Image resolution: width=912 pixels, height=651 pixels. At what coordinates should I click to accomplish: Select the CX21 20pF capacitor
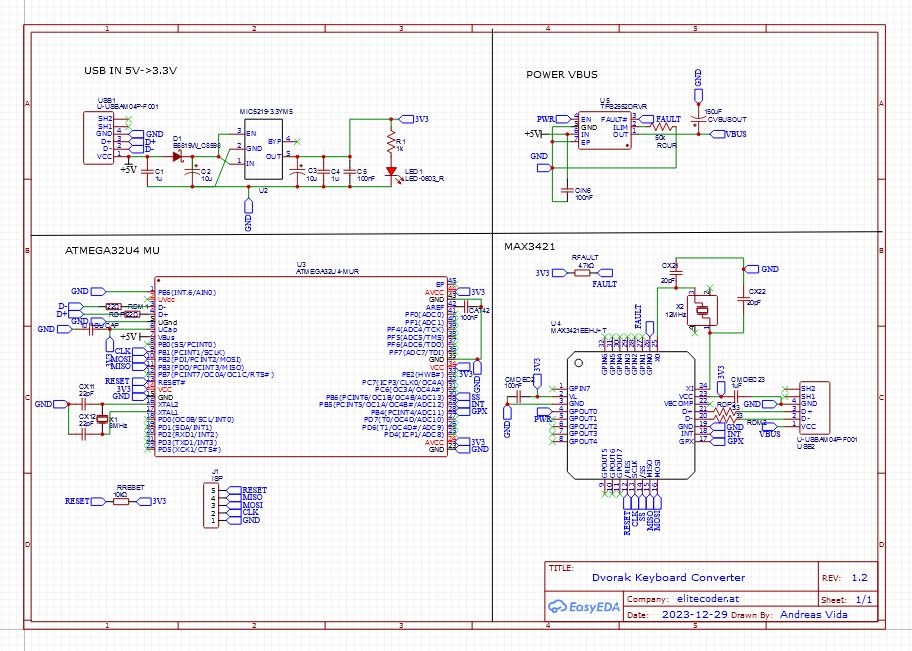(676, 273)
